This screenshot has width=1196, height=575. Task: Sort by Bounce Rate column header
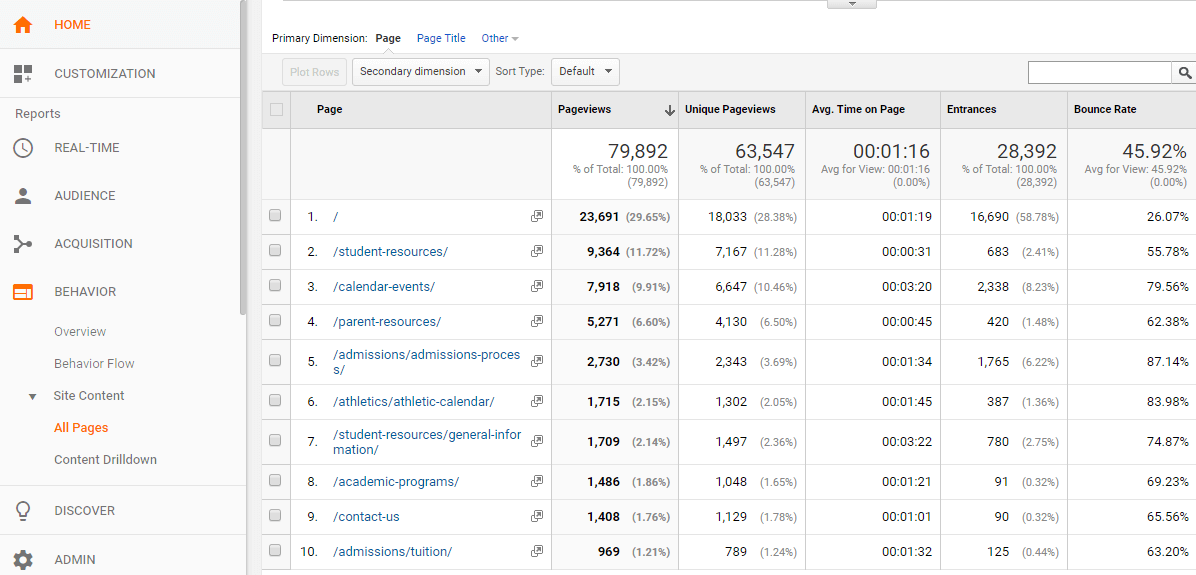[1105, 109]
